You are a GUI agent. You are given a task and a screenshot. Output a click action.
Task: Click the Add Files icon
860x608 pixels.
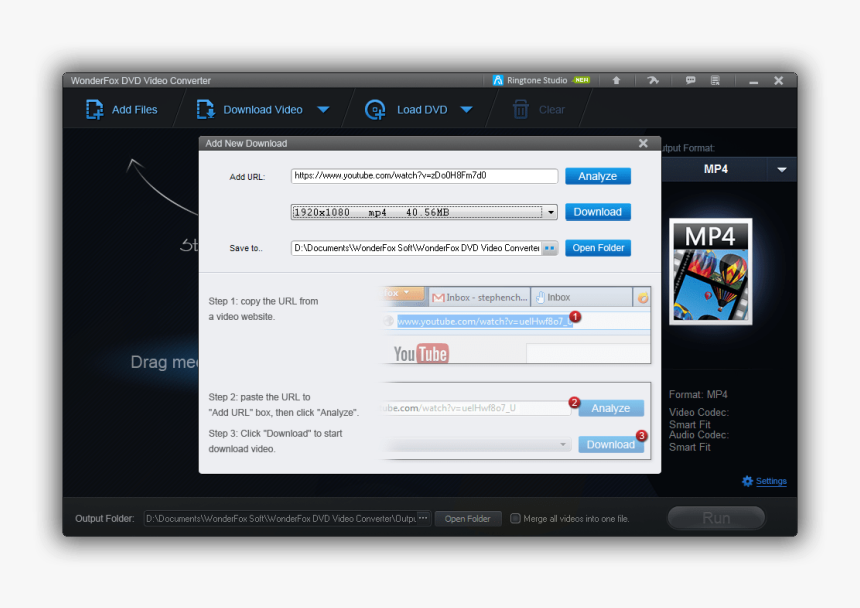click(x=94, y=110)
